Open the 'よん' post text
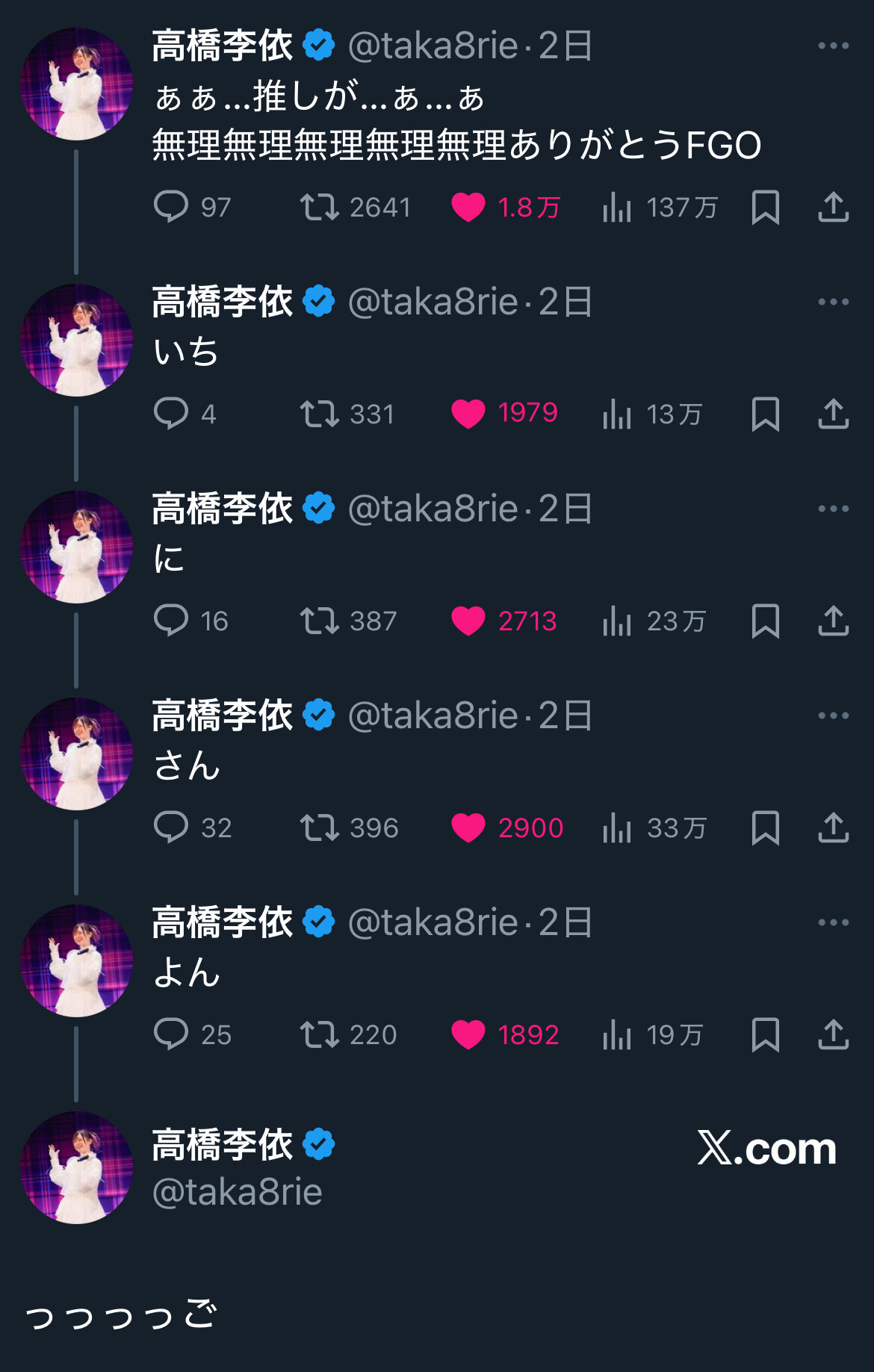Screen dimensions: 874x1372 point(187,972)
